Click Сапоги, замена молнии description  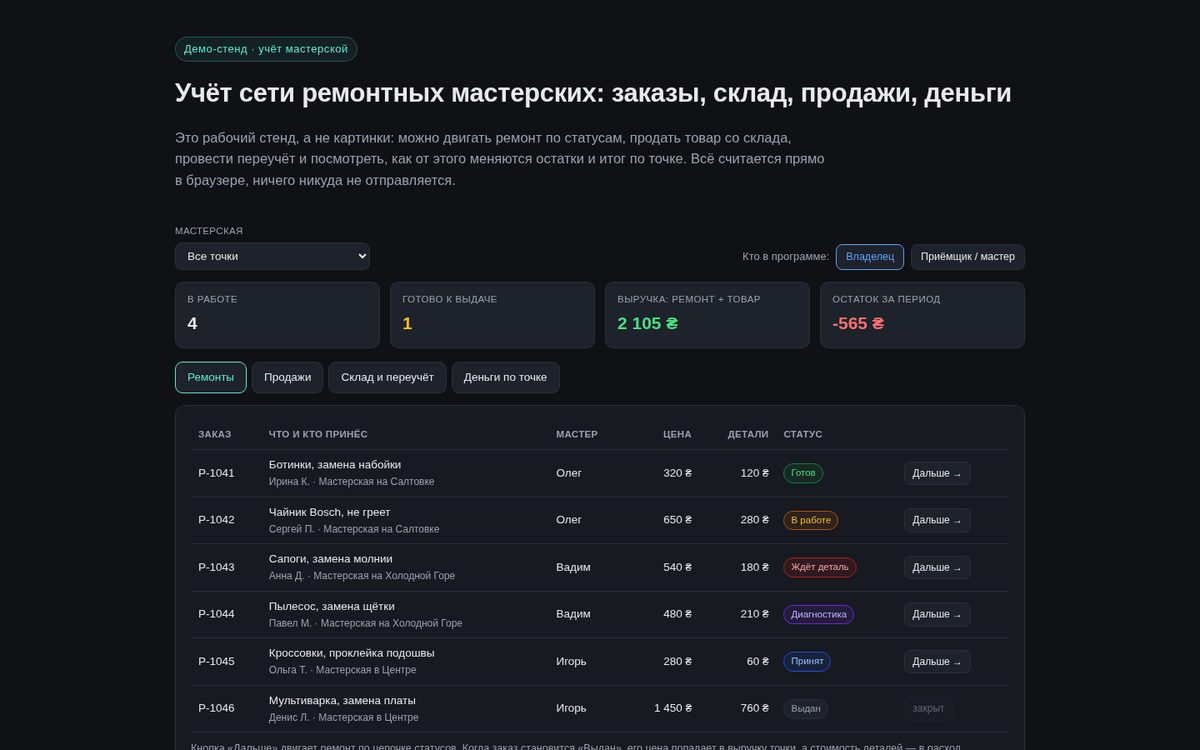331,558
